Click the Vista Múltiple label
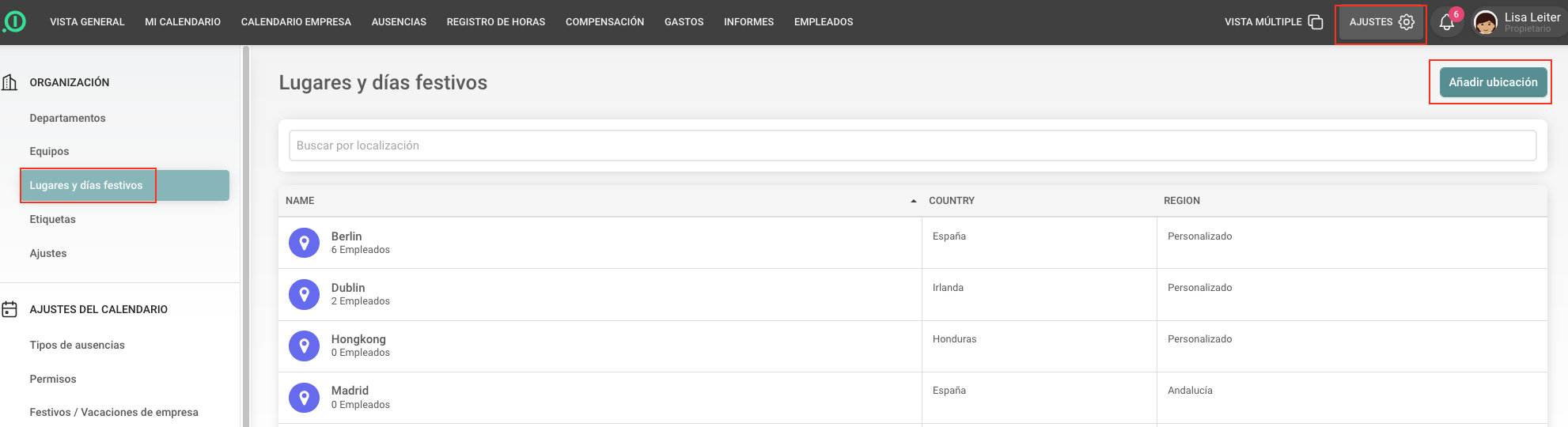 point(1263,22)
